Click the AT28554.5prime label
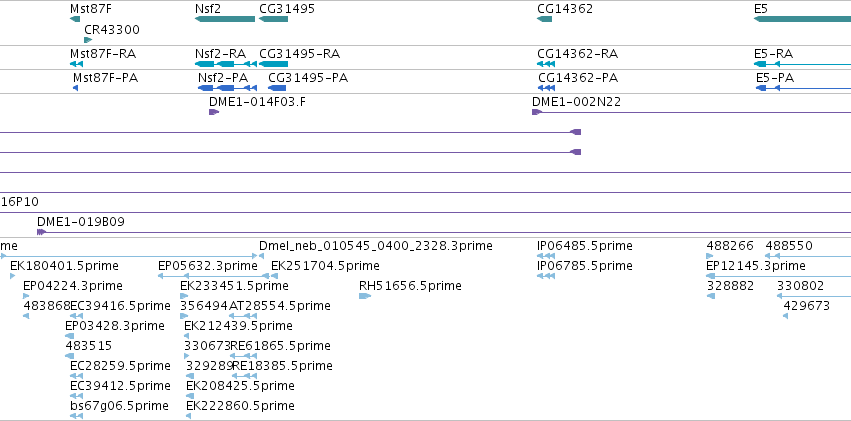This screenshot has height=421, width=851. click(280, 305)
